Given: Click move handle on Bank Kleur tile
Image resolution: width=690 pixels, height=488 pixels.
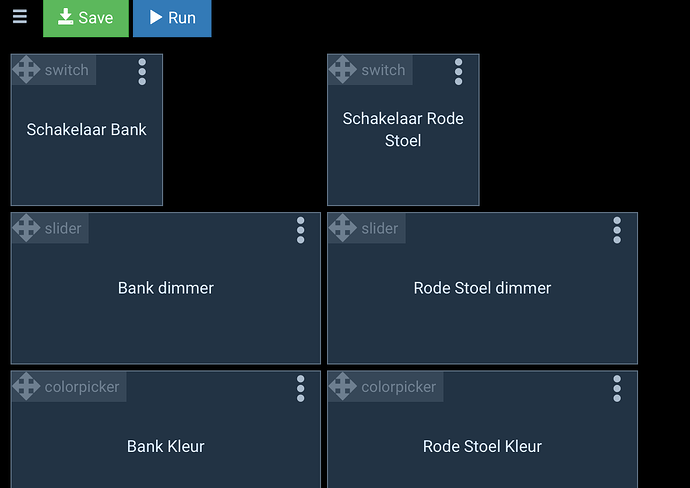Looking at the screenshot, I should click(x=26, y=386).
